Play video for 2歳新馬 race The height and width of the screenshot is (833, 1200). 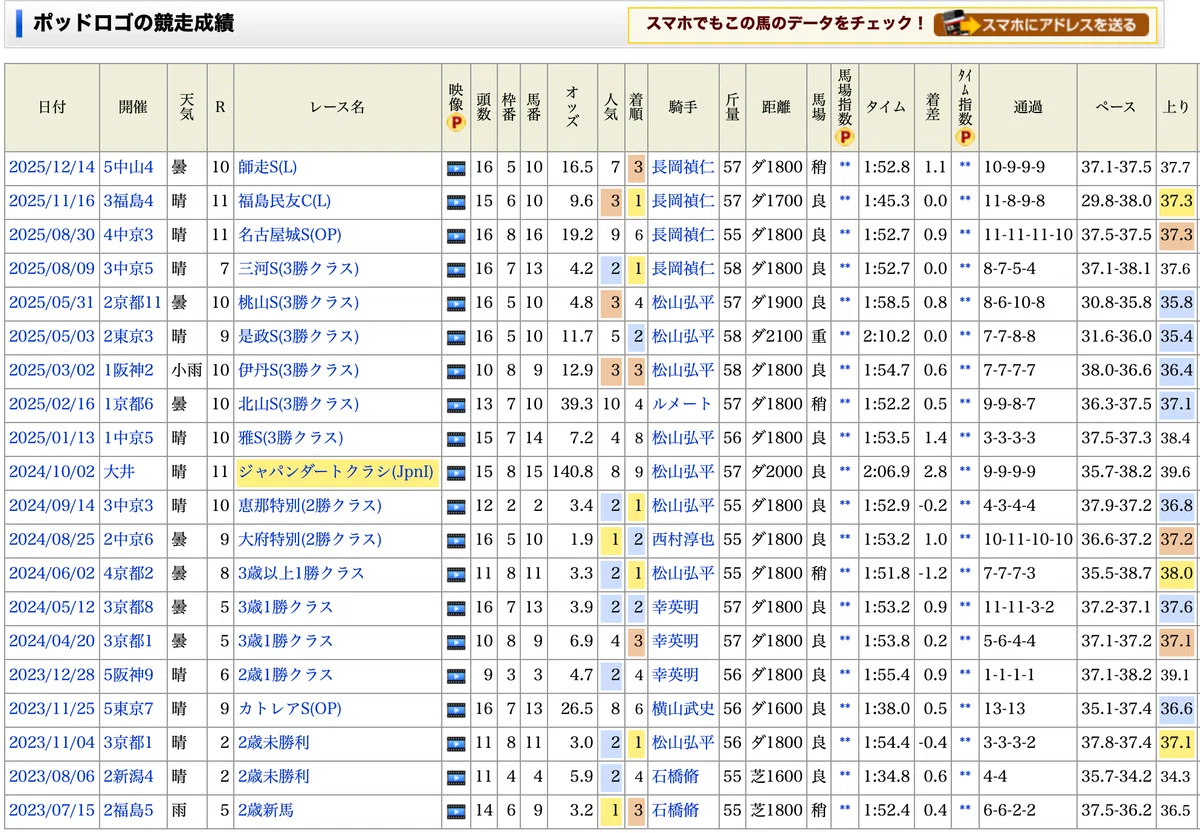pyautogui.click(x=456, y=811)
